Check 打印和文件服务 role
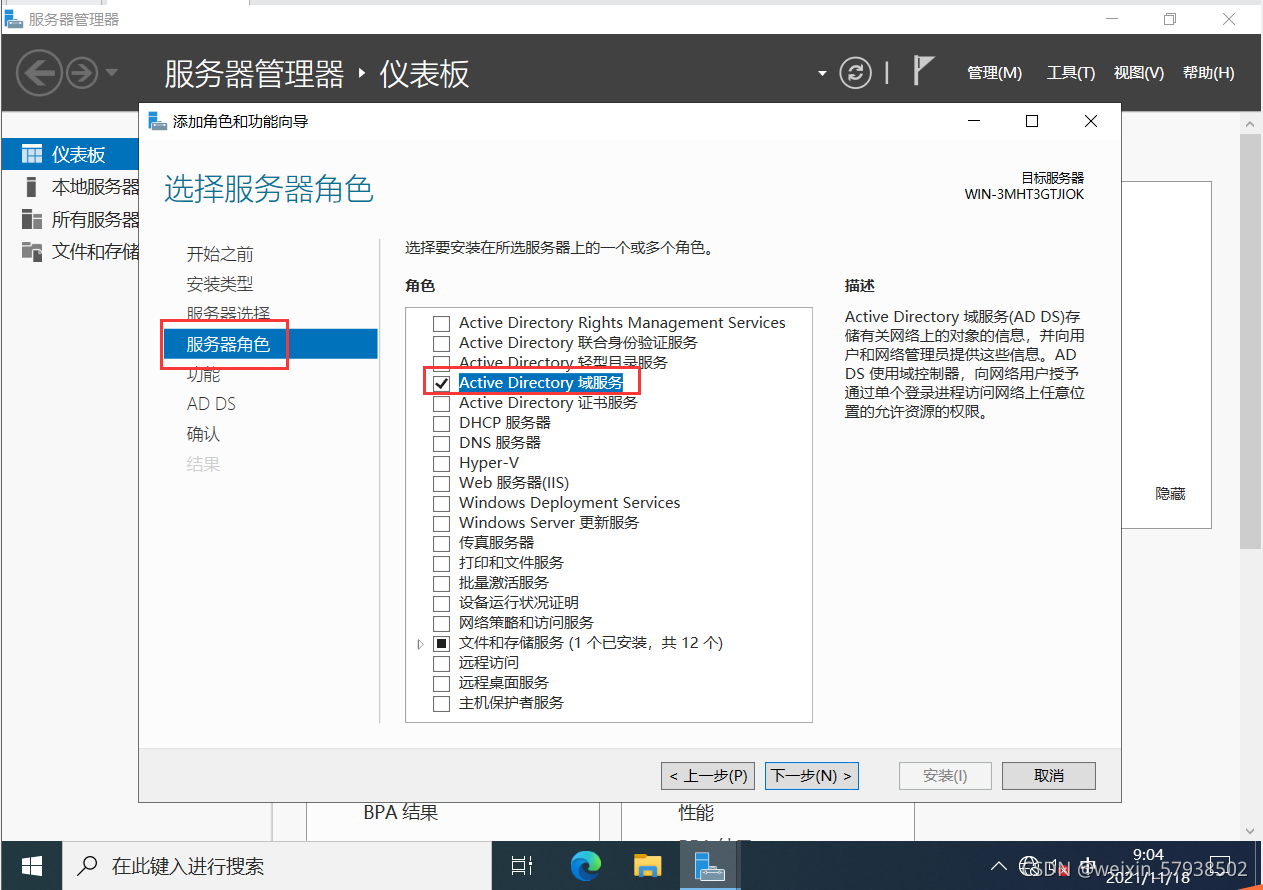Image resolution: width=1263 pixels, height=890 pixels. [441, 563]
